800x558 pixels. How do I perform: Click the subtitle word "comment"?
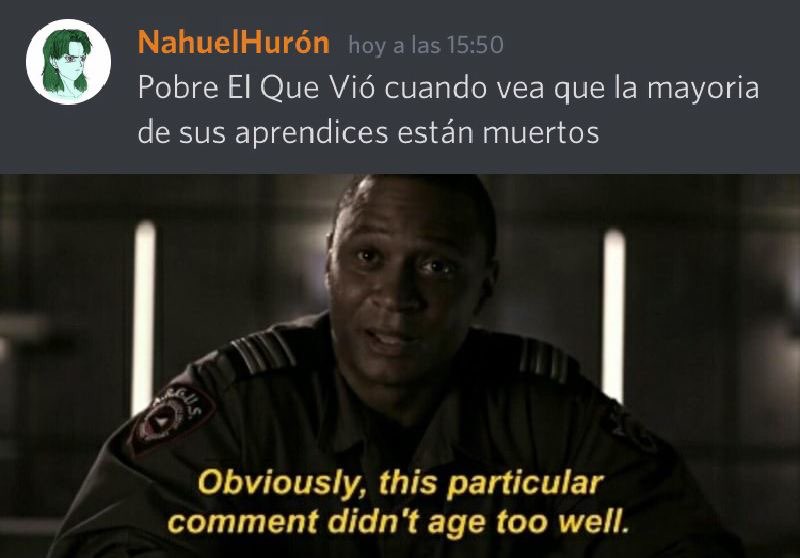pyautogui.click(x=243, y=522)
